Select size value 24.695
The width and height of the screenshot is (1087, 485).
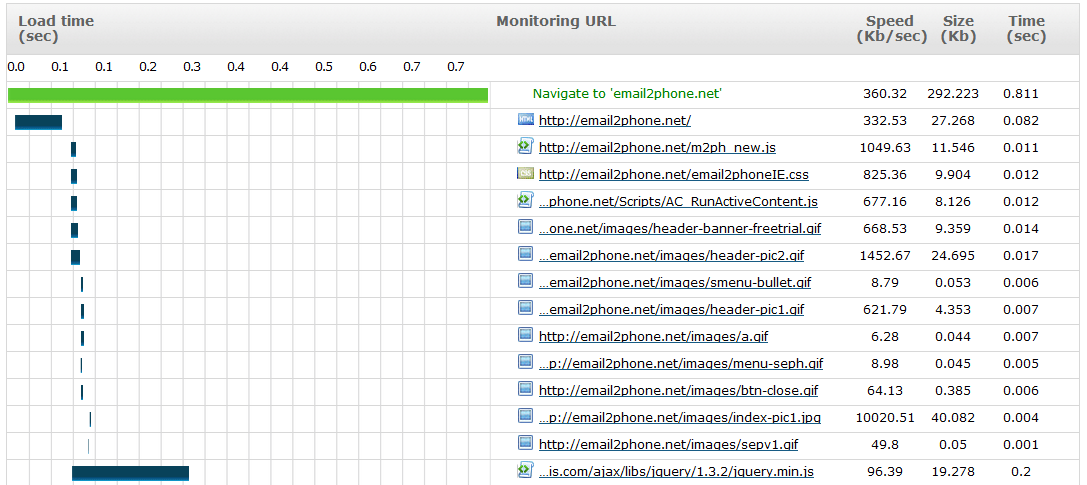(953, 256)
